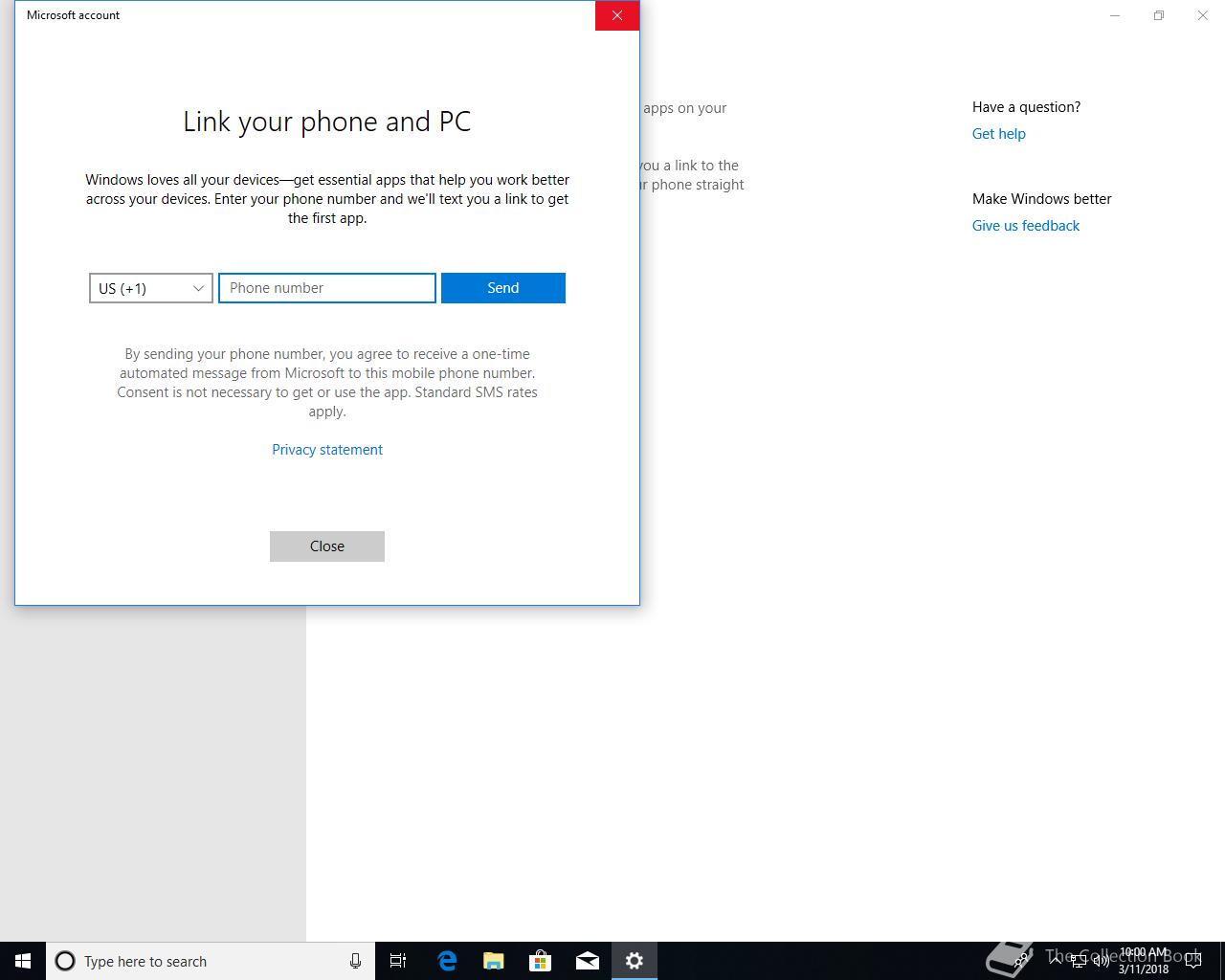This screenshot has width=1225, height=980.
Task: Close the Settings window
Action: (1203, 15)
